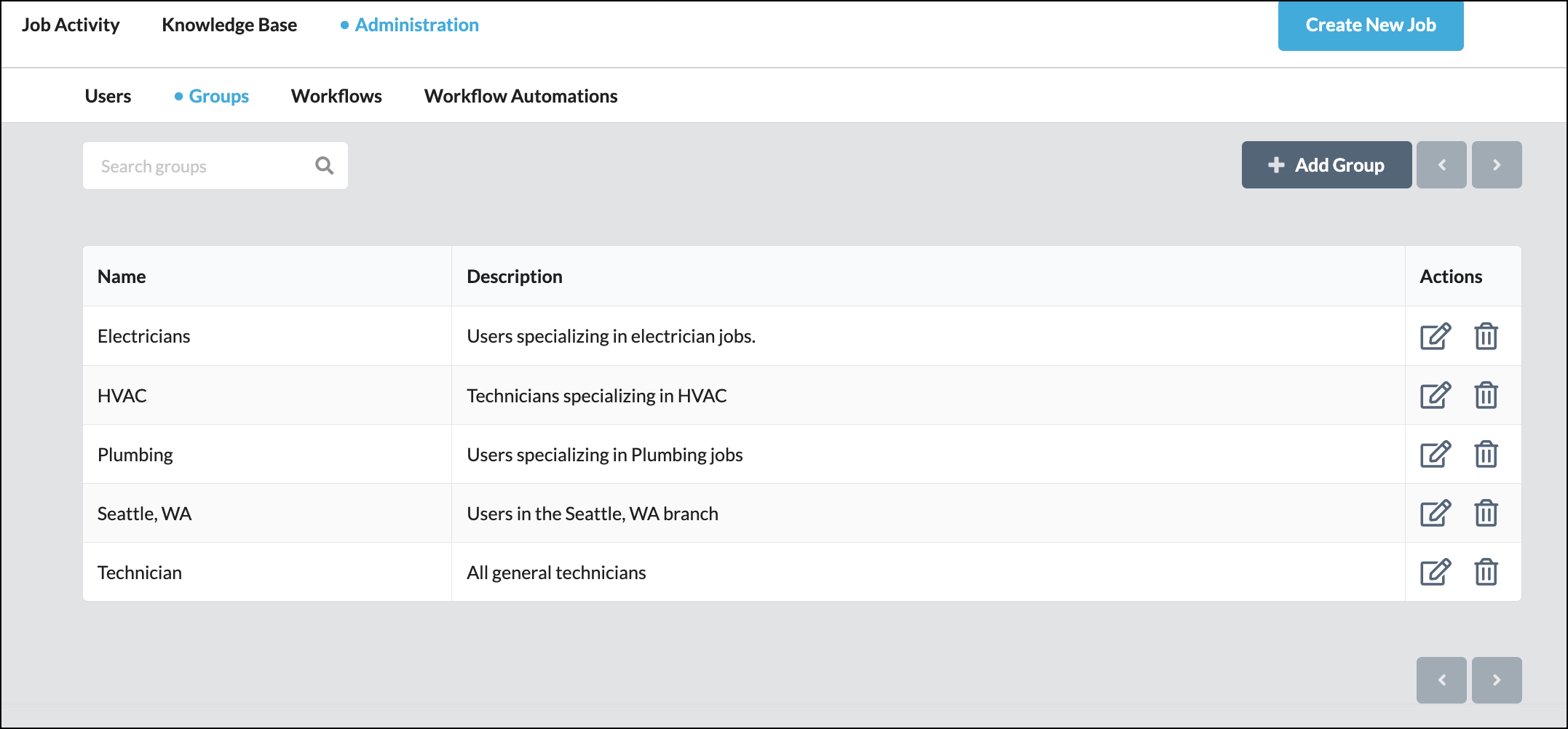
Task: Open the Workflow Automations tab
Action: [520, 96]
